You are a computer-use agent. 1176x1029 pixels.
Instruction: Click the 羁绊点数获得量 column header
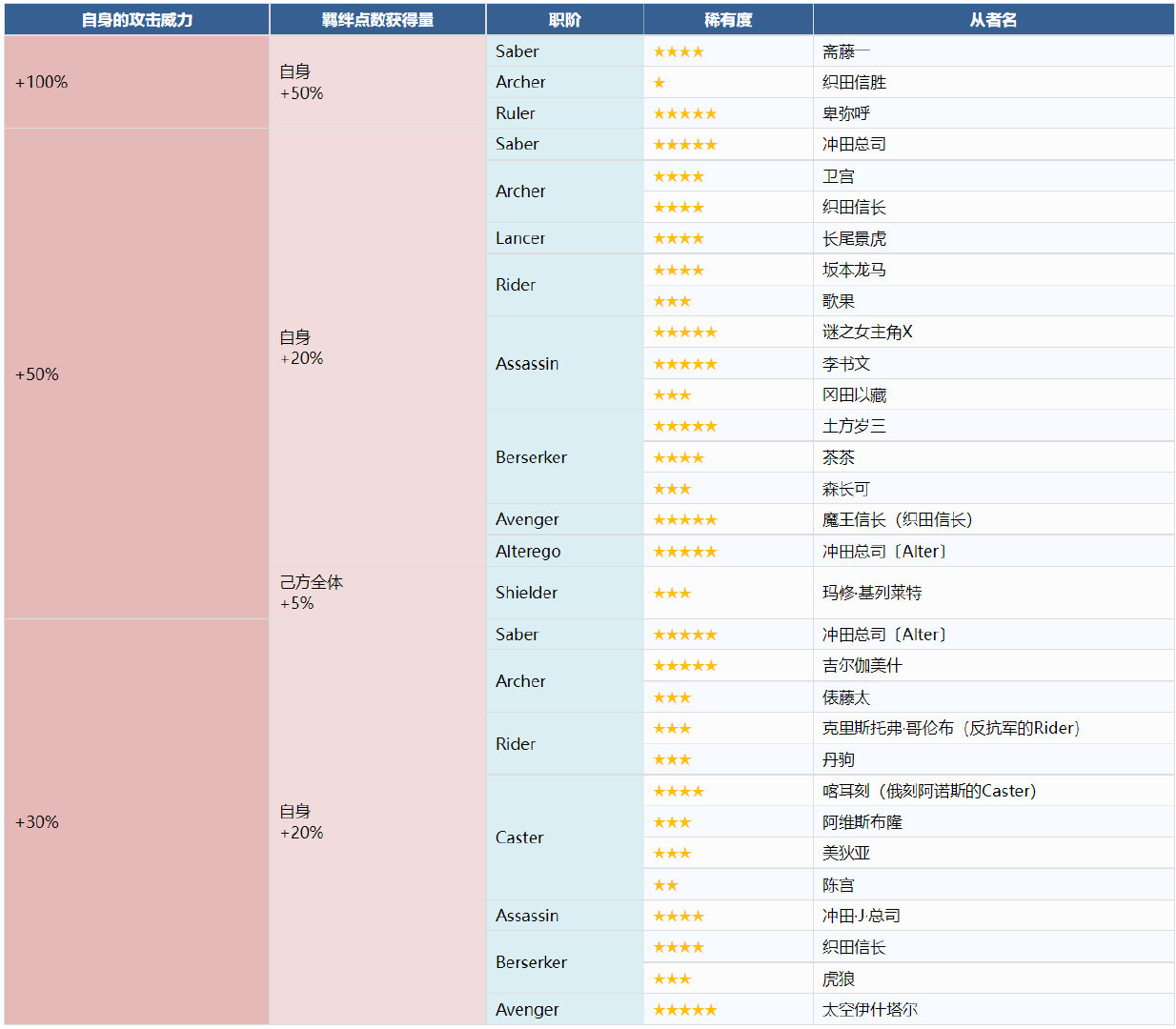tap(377, 19)
